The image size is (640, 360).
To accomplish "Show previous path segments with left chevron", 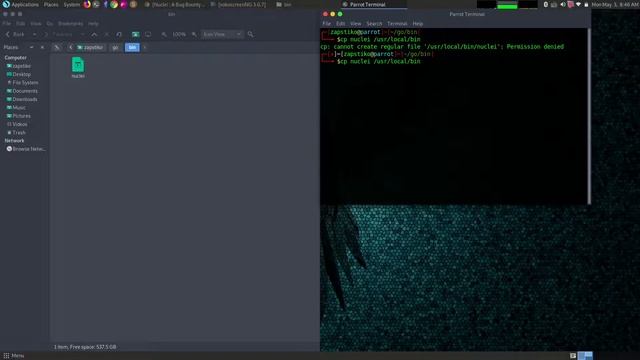I will pyautogui.click(x=70, y=47).
